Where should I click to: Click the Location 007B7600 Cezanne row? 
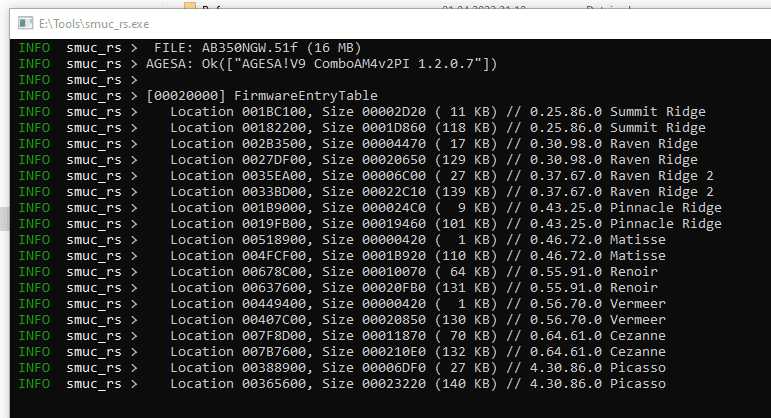pyautogui.click(x=342, y=352)
